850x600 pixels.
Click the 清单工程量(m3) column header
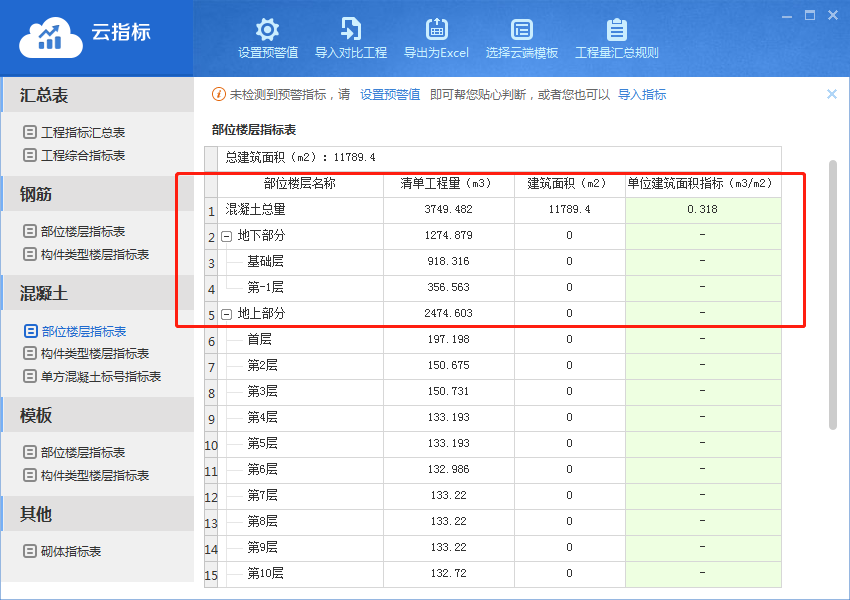click(449, 184)
